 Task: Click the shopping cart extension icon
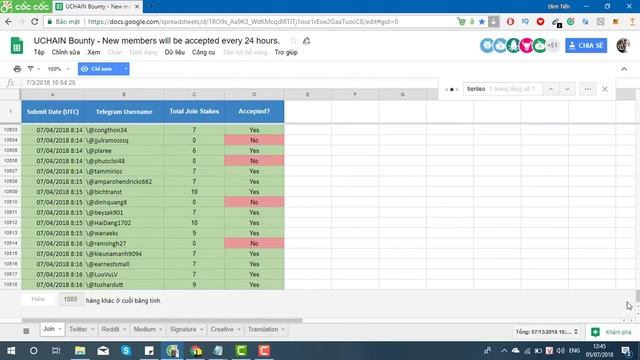tap(461, 22)
